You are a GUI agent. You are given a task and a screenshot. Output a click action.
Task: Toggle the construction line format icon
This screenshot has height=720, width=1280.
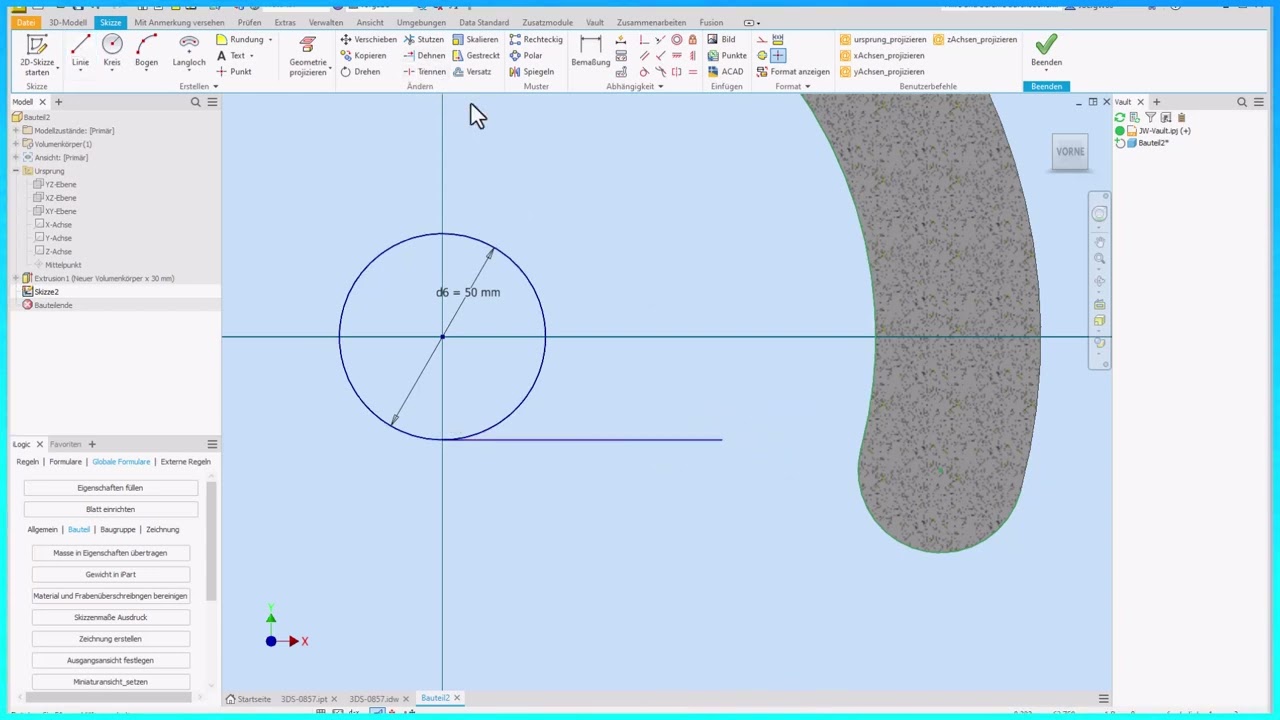click(x=762, y=40)
